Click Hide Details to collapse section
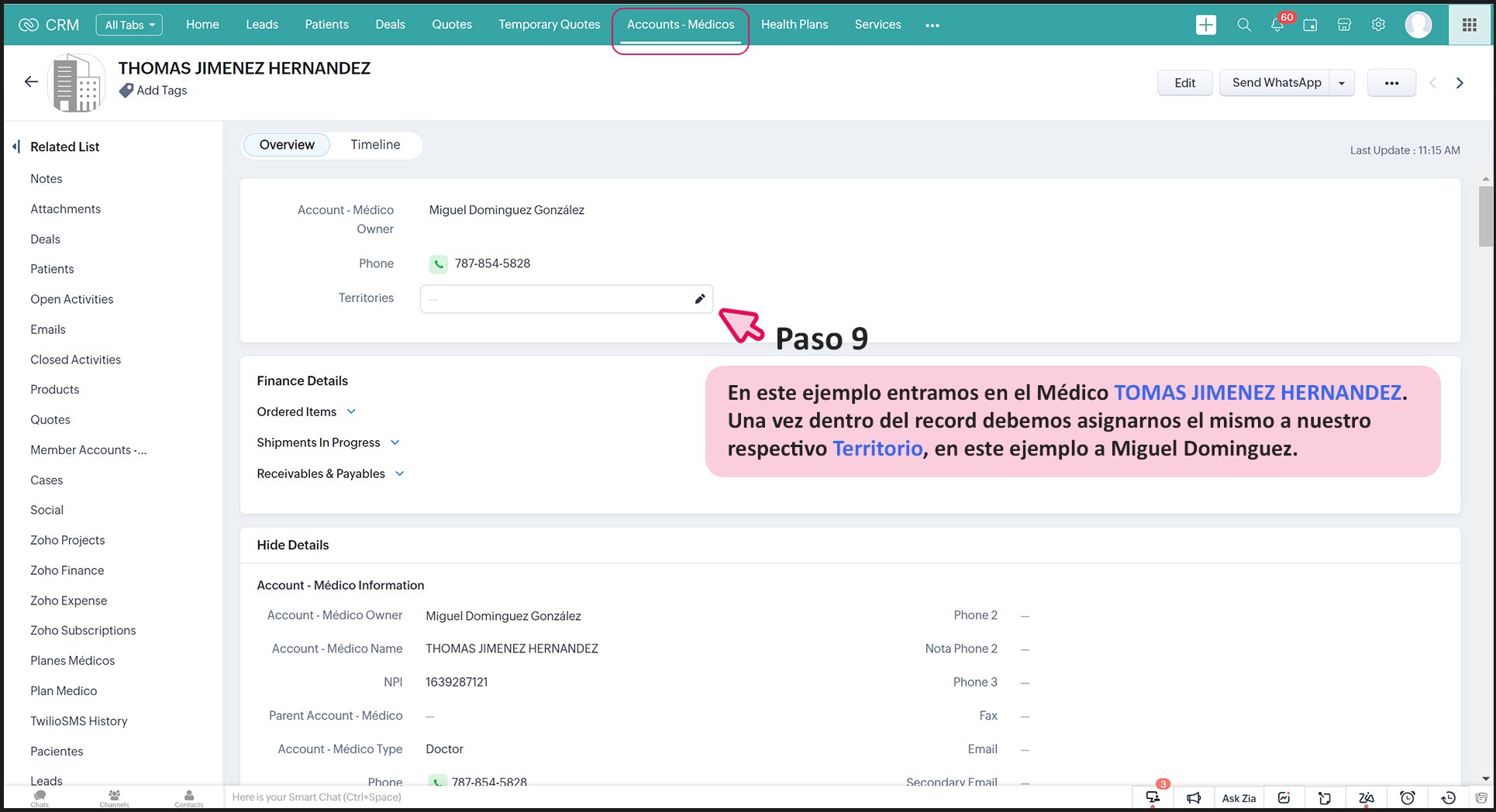The width and height of the screenshot is (1496, 812). coord(293,545)
